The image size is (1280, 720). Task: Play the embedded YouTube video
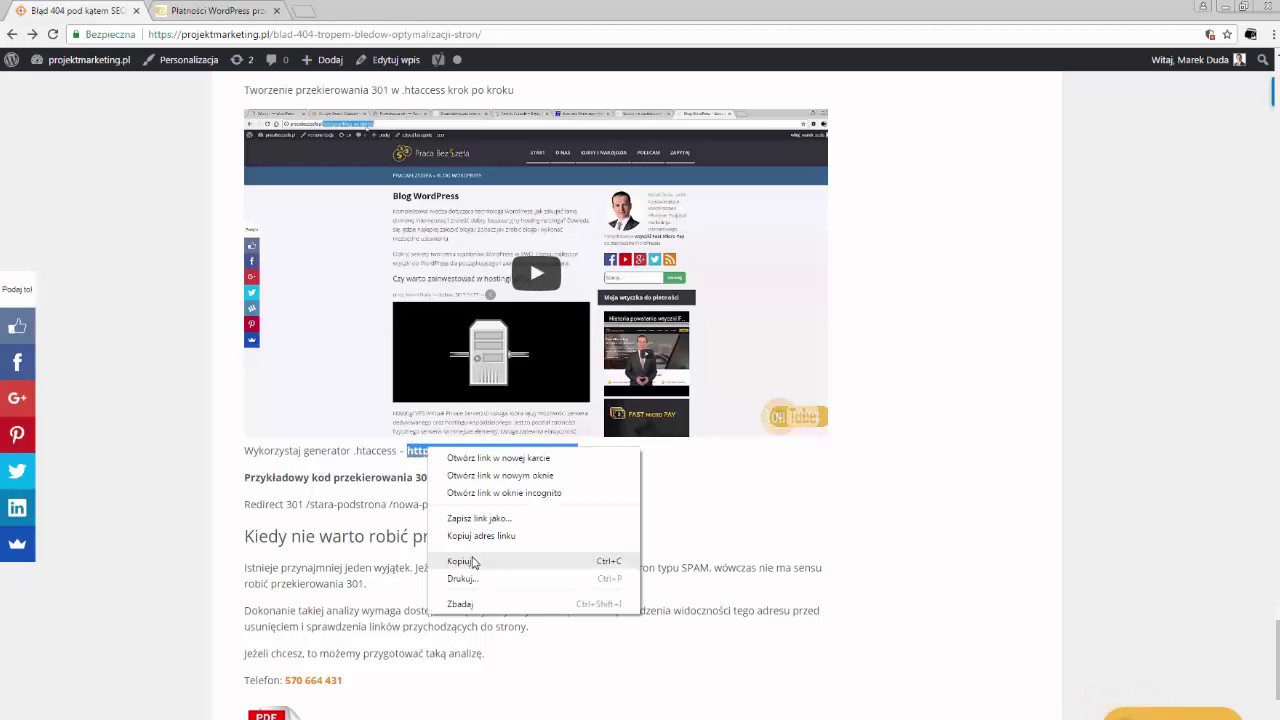(x=536, y=273)
